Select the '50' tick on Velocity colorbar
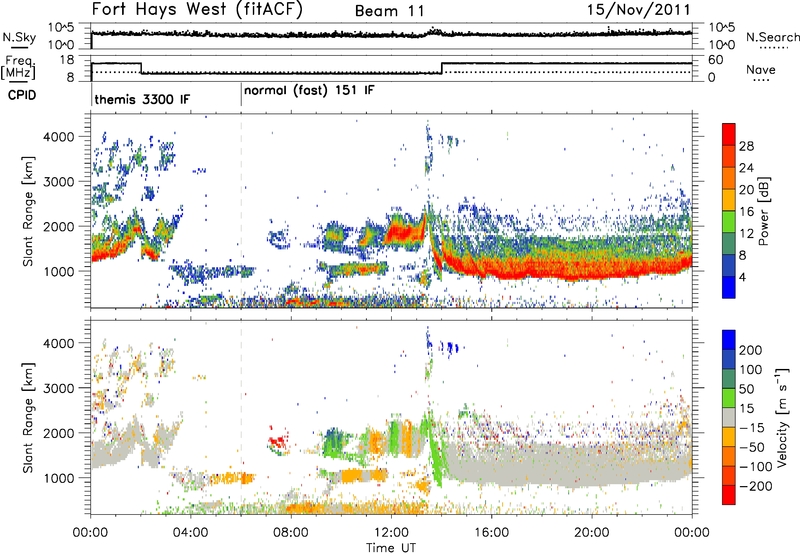The image size is (800, 554). click(x=746, y=389)
